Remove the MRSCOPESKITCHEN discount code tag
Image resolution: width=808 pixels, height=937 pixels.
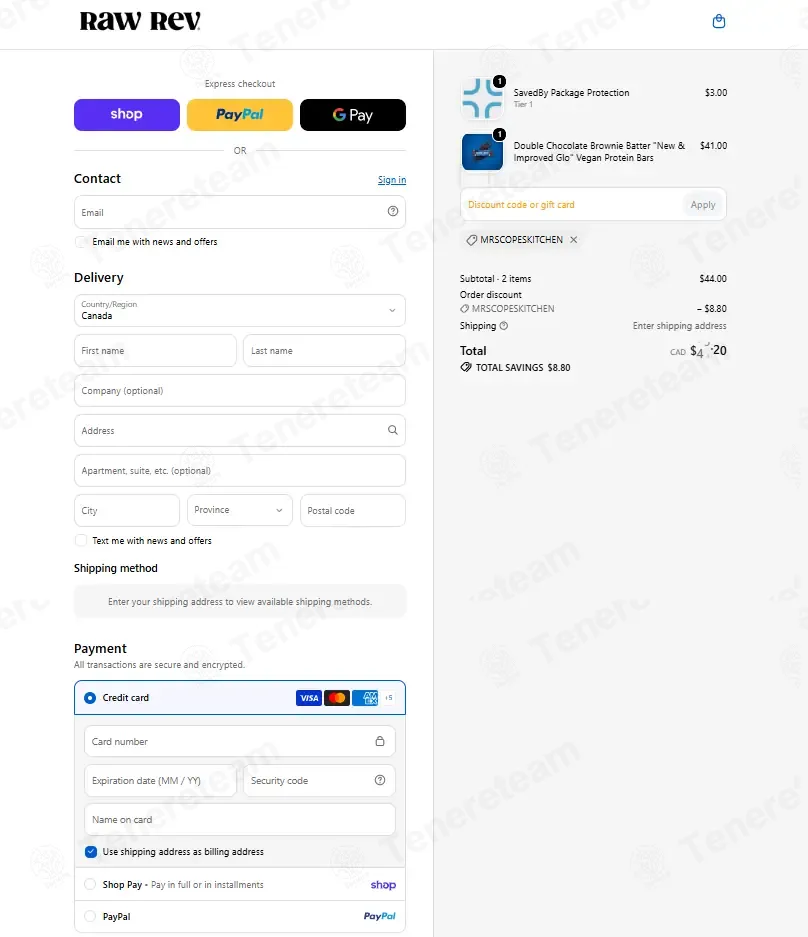pyautogui.click(x=574, y=240)
